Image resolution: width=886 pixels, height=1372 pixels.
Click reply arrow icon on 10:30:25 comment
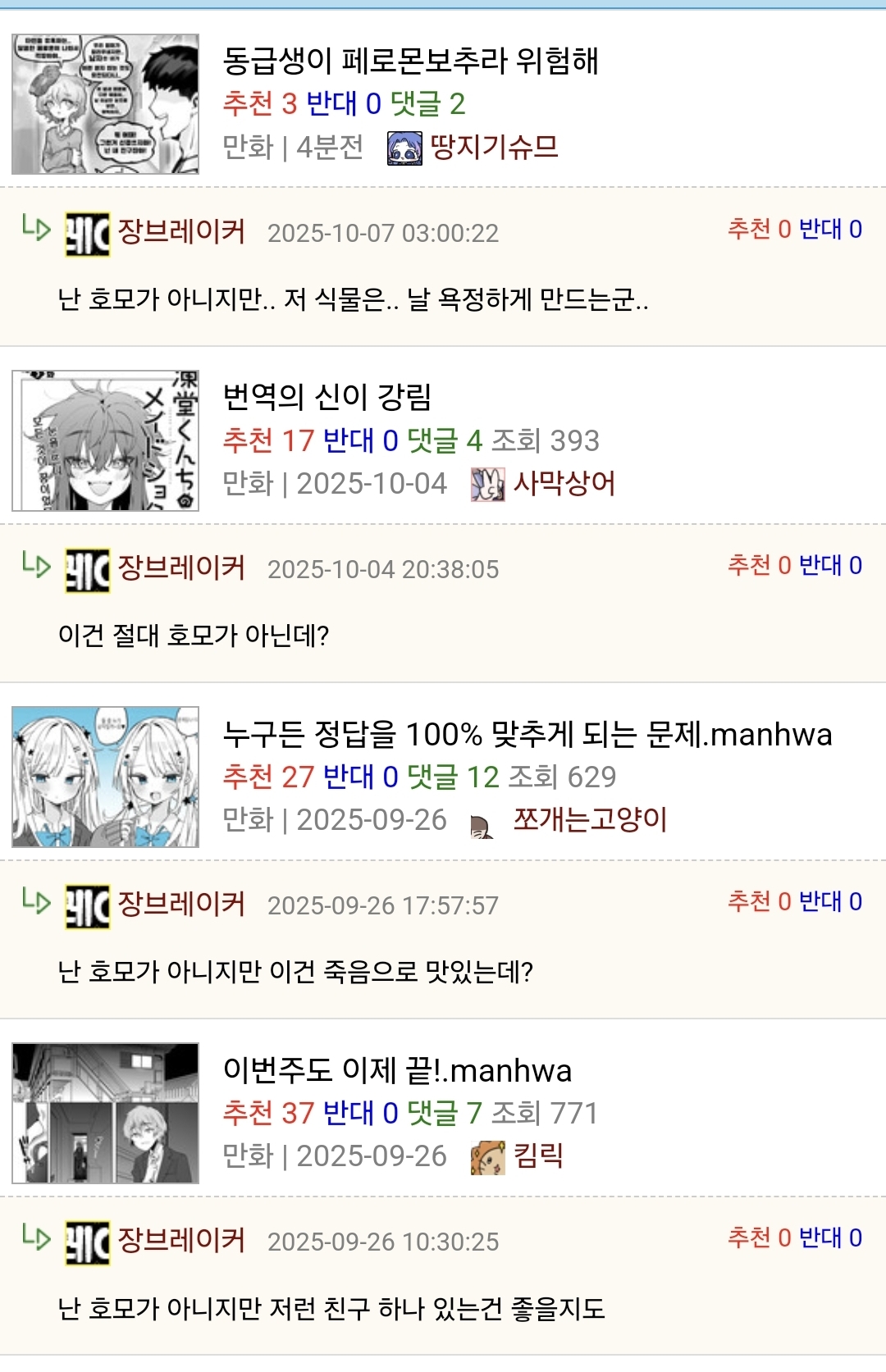(36, 1237)
